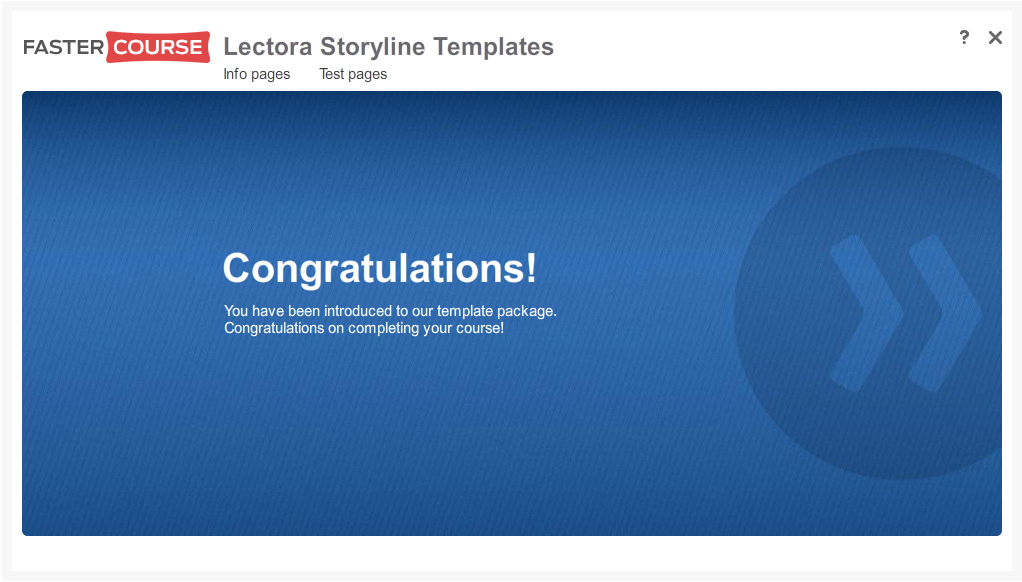Screen dimensions: 1022x582
Task: Click the word 'Storyline' in the header
Action: coord(373,47)
